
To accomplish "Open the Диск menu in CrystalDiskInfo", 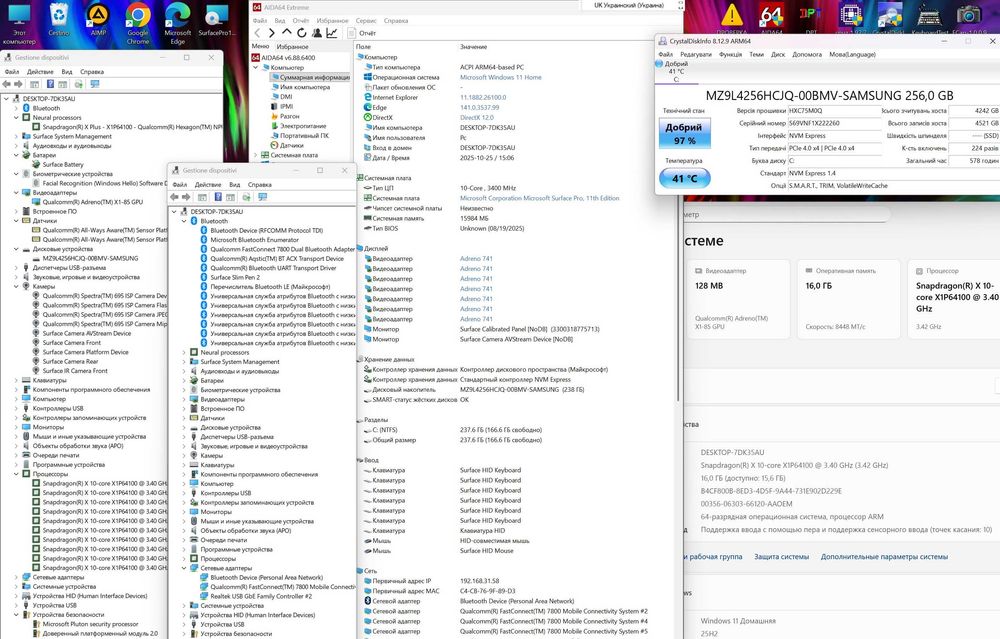I will [778, 55].
